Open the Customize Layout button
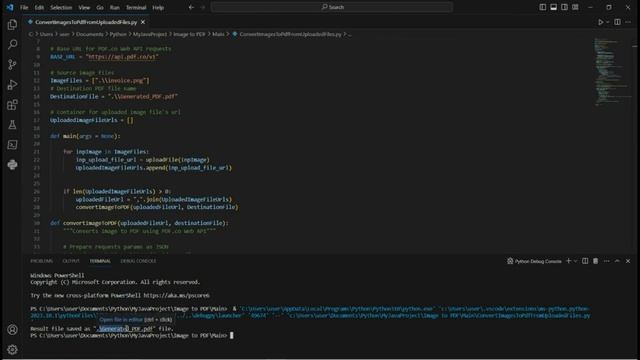Viewport: 640px width, 360px height. click(575, 7)
